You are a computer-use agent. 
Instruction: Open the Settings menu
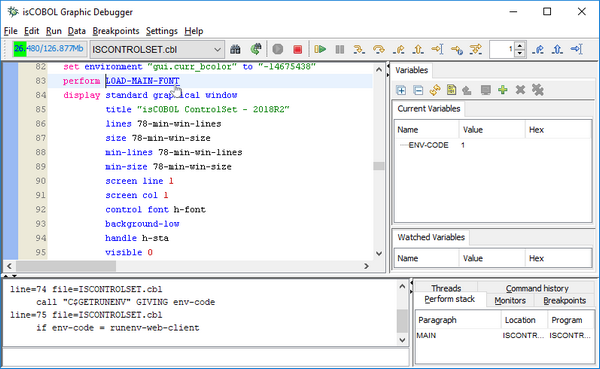(161, 31)
